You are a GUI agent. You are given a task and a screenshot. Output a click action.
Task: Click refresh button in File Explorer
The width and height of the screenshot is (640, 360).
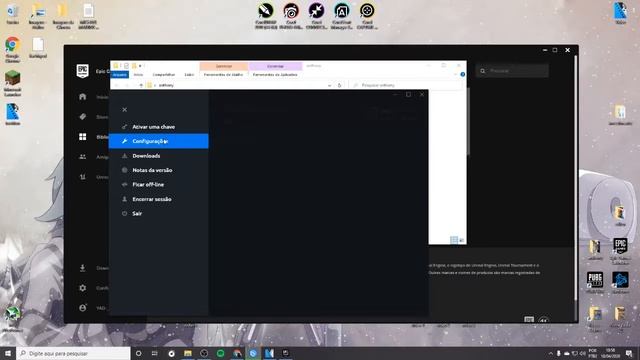pos(340,85)
